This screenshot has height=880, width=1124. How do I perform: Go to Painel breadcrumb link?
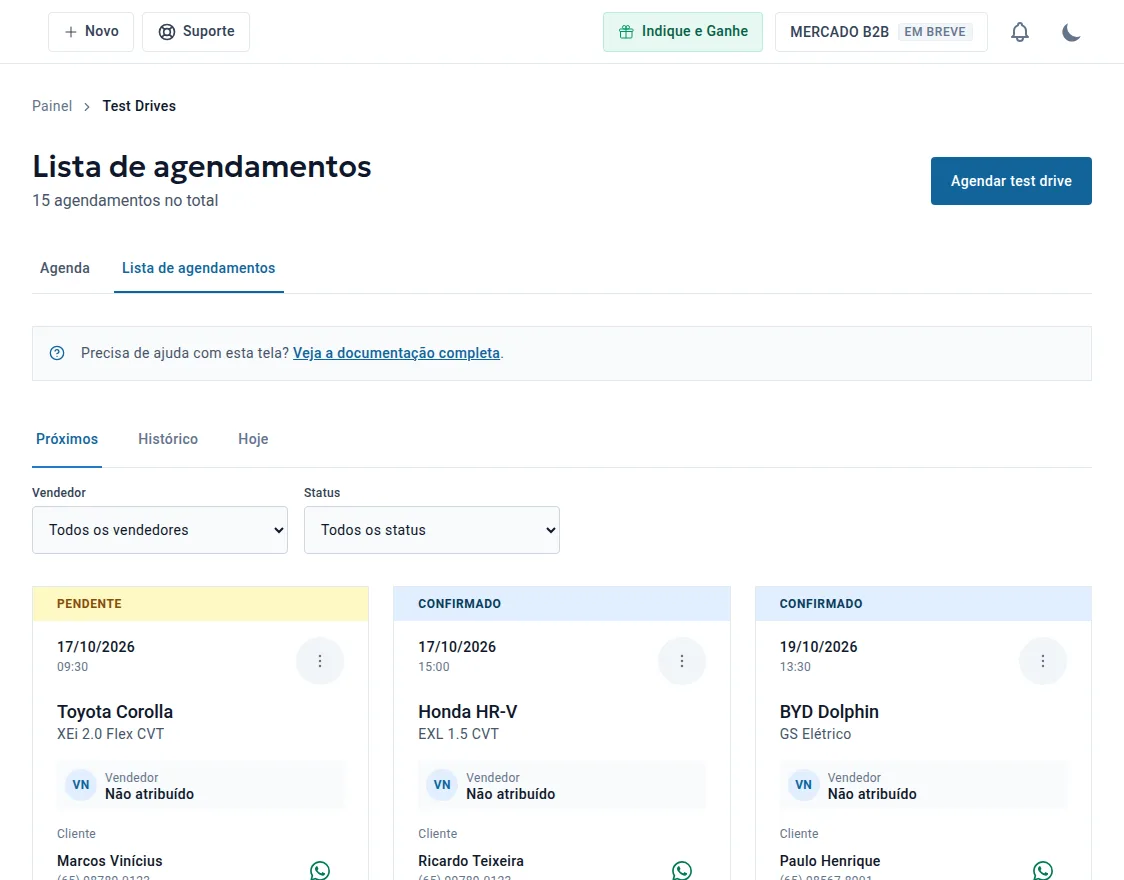(52, 106)
